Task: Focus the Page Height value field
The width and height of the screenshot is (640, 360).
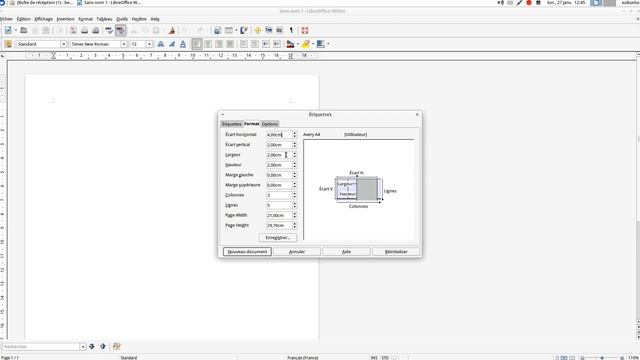Action: 279,225
